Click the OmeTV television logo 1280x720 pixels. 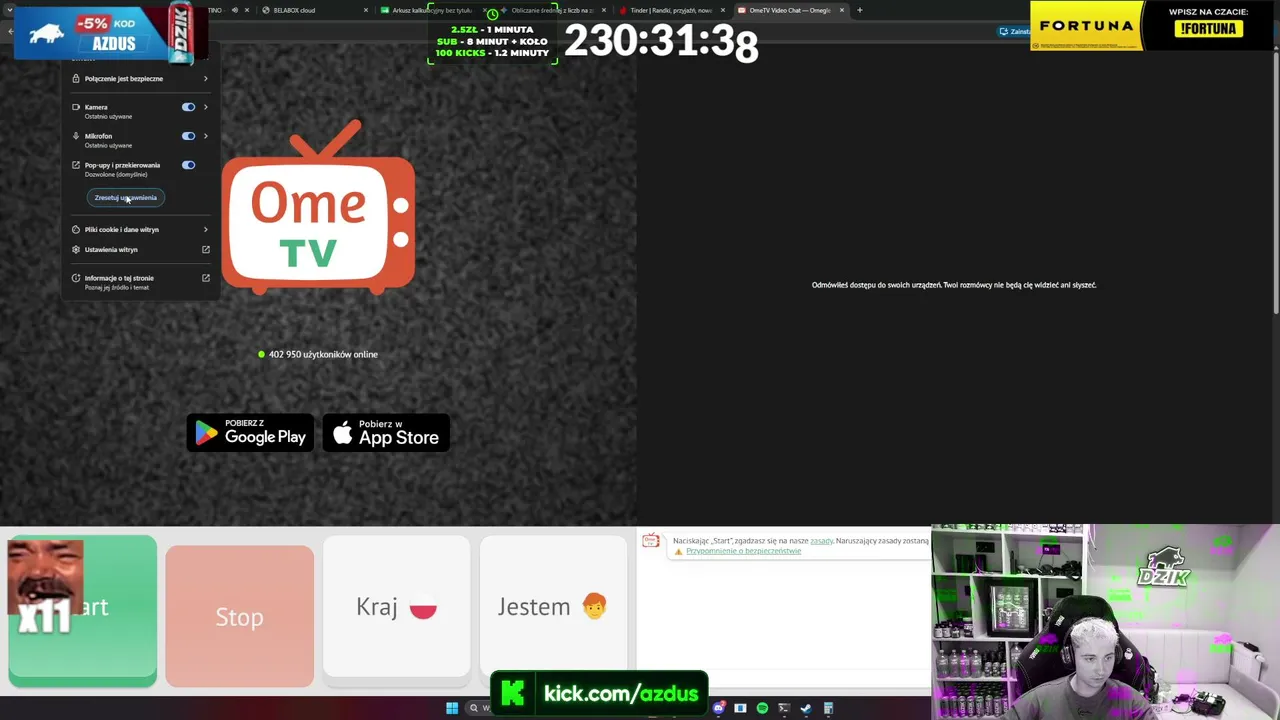(318, 207)
